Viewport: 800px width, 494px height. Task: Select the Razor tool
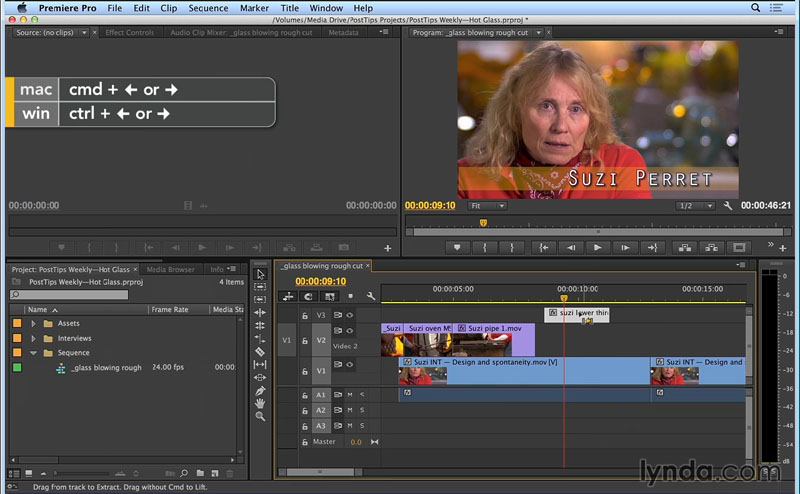pos(260,351)
